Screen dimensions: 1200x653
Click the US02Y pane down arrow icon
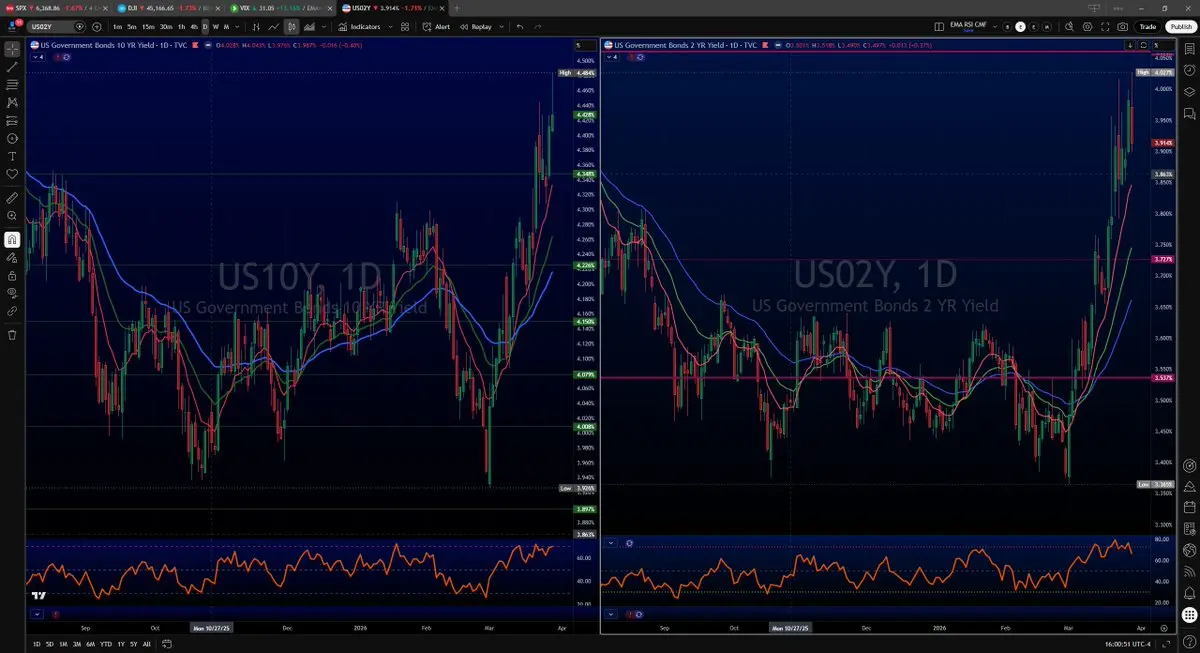tap(1130, 45)
